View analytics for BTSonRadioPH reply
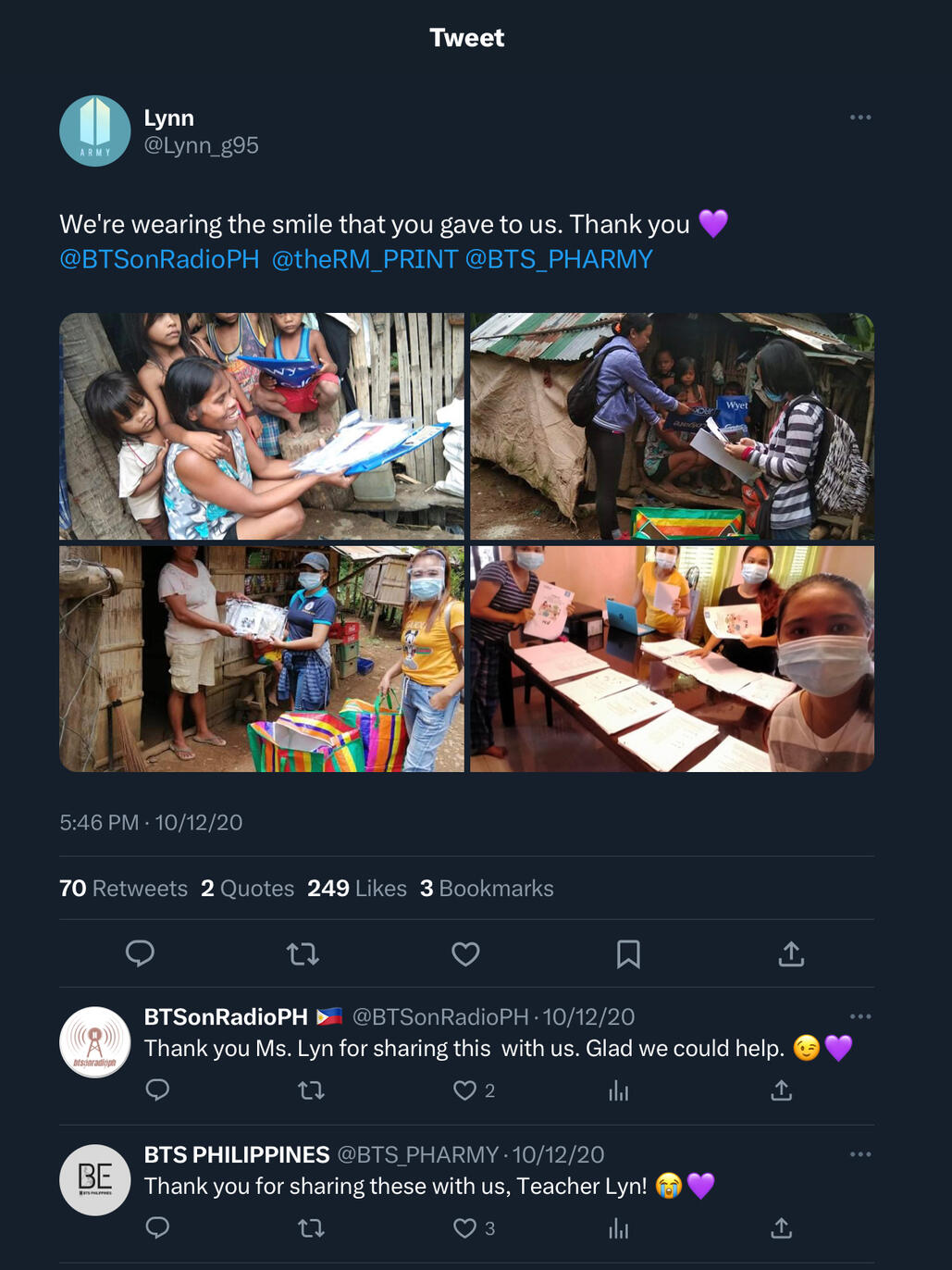952x1270 pixels. tap(619, 1091)
